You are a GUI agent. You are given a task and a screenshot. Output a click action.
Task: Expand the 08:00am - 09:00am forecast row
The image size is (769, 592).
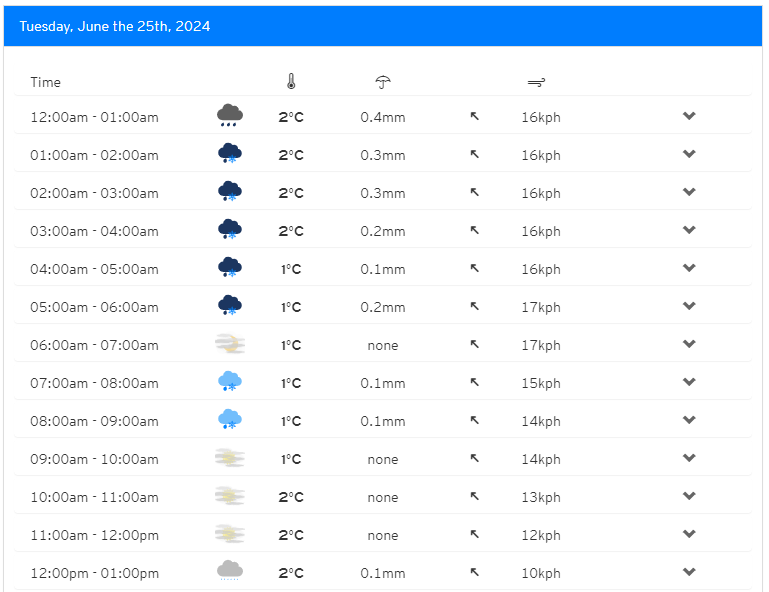pos(689,420)
